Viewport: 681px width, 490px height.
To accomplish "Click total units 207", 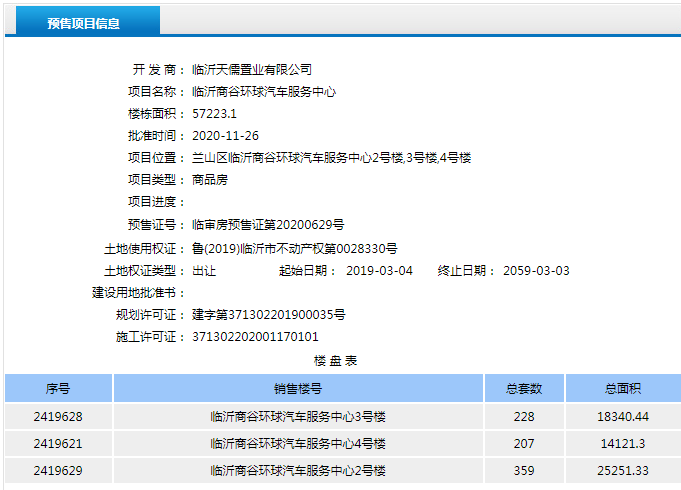I will 524,444.
